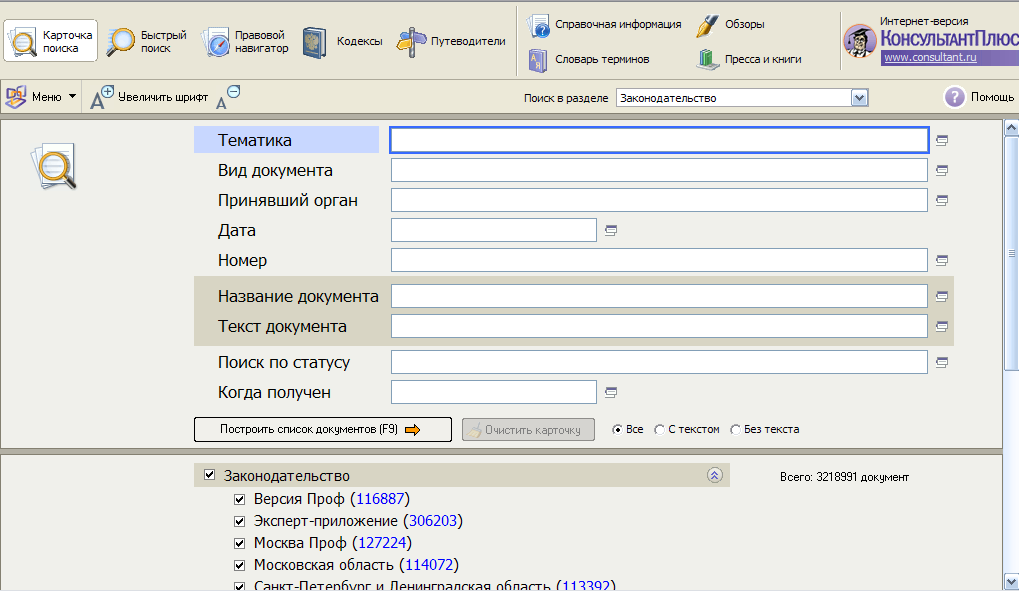
Task: Click Увеличить шрифт increase font icon
Action: pos(101,97)
